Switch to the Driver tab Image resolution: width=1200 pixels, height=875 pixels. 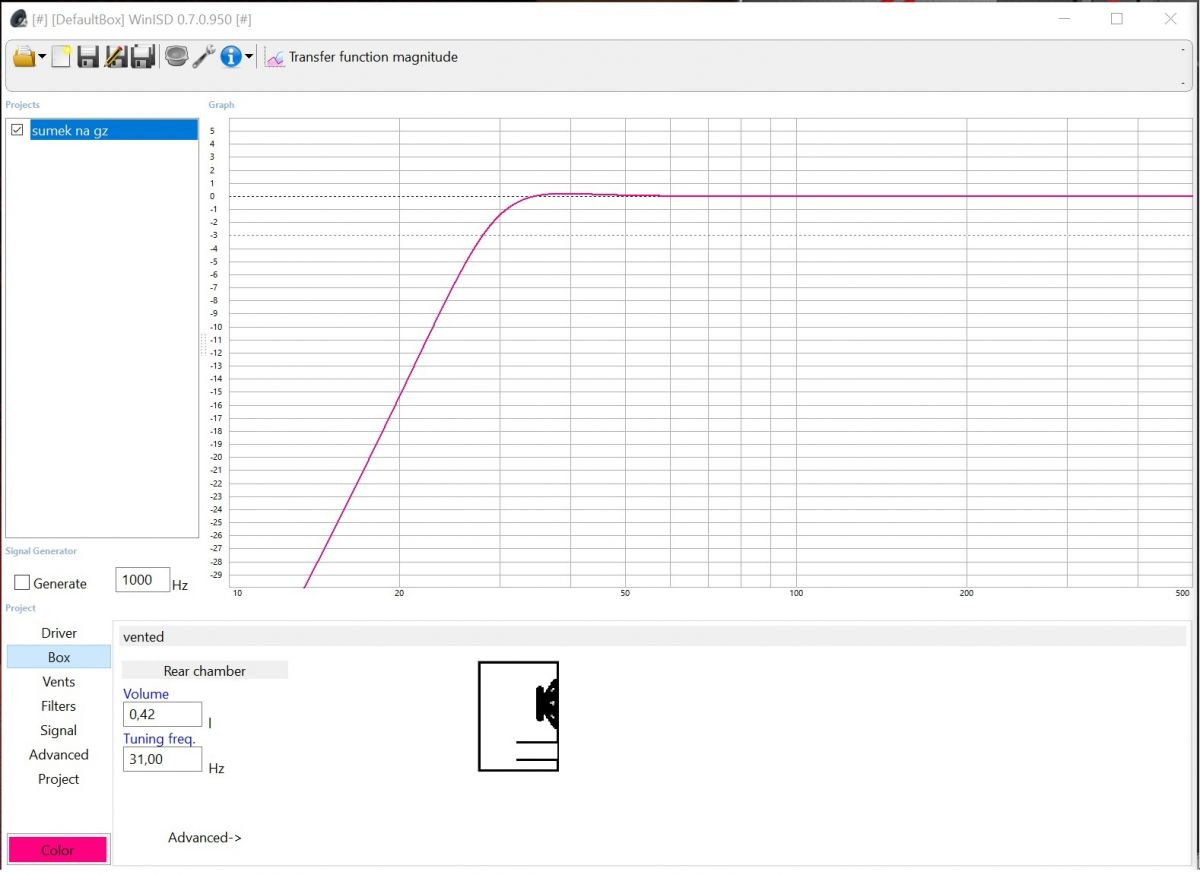pos(59,633)
